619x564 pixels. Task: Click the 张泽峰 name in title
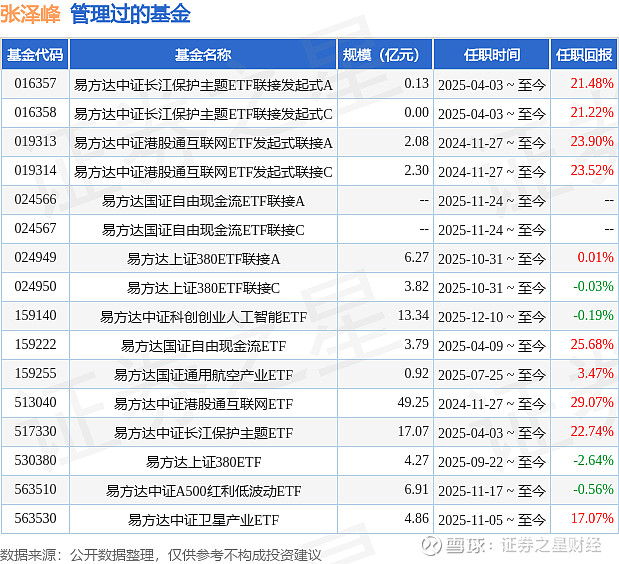30,15
